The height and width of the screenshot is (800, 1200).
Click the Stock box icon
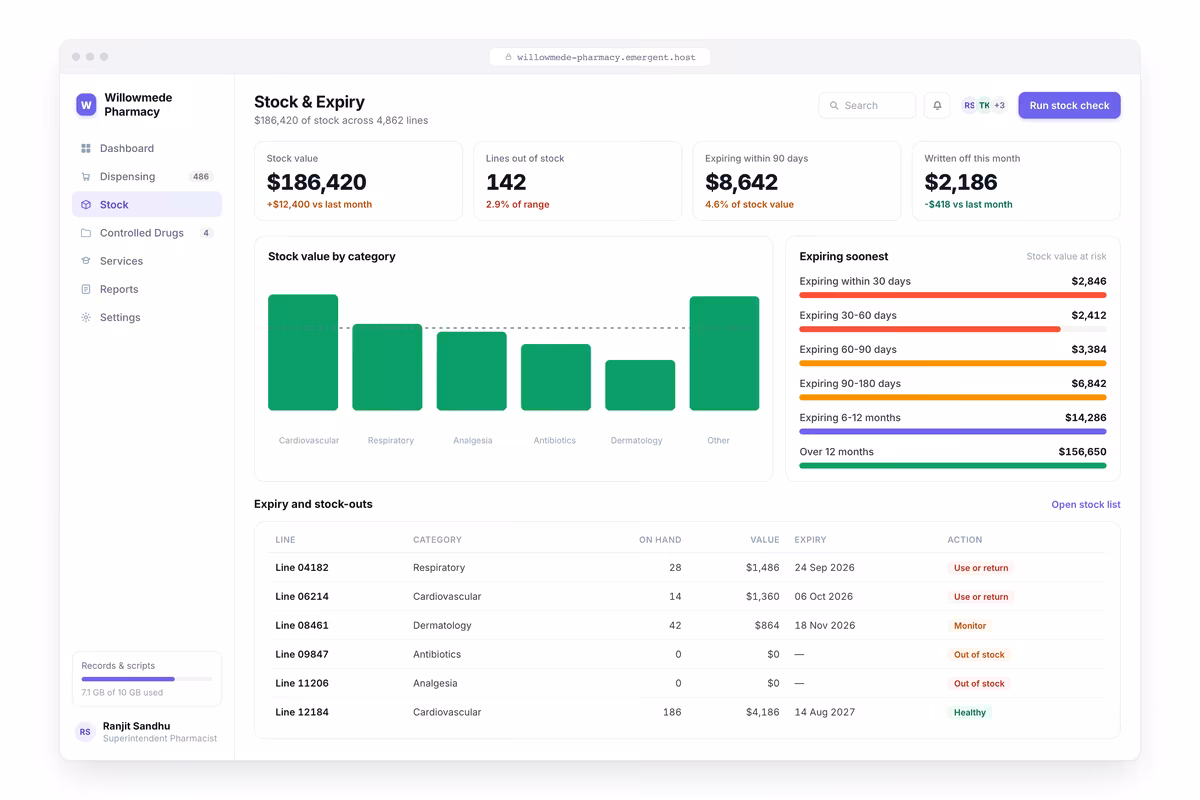click(86, 204)
